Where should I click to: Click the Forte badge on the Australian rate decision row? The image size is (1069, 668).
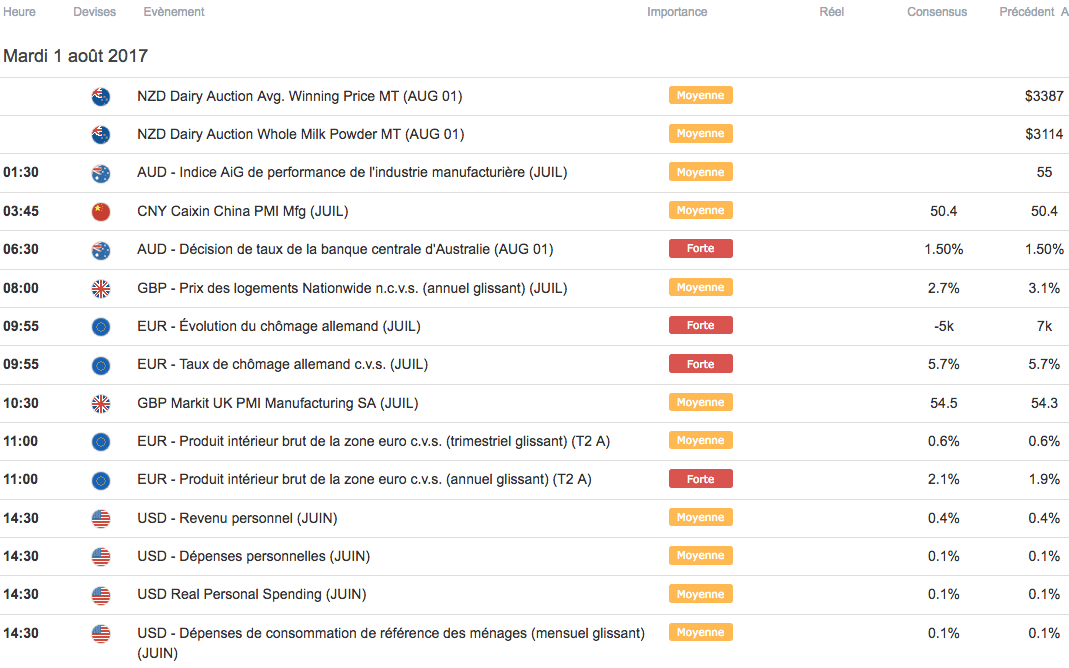coord(701,248)
